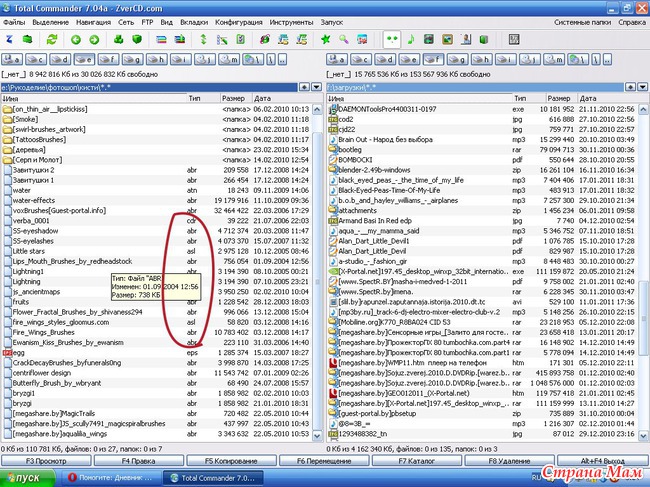Switch right panel to drive e

409,60
